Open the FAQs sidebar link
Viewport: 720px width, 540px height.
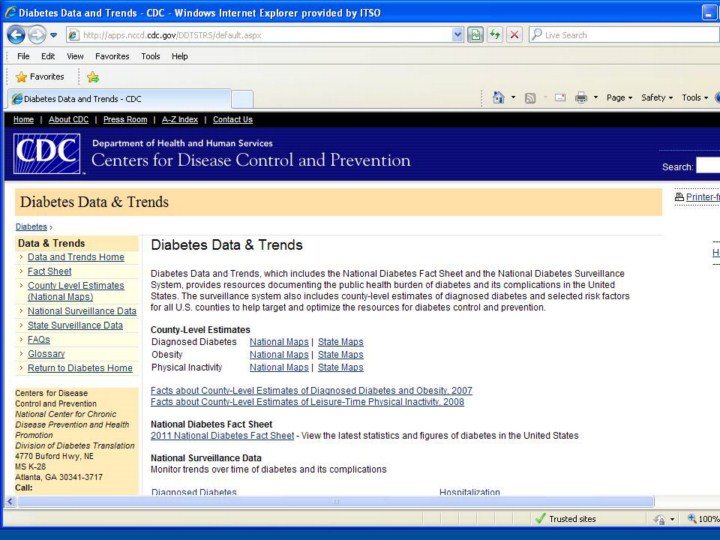[39, 340]
